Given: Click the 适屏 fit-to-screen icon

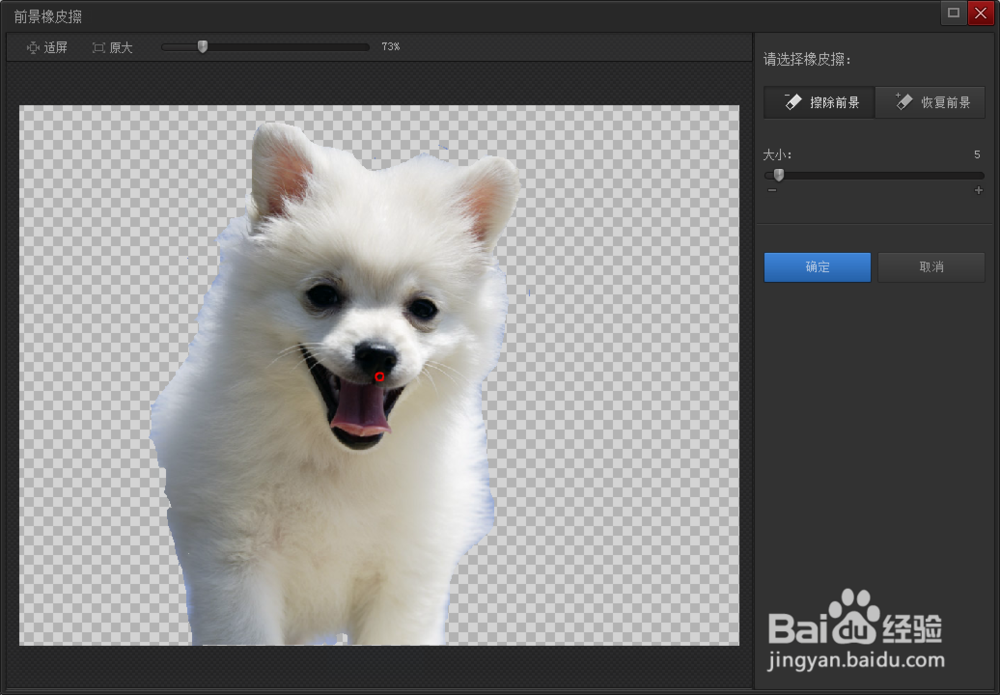Looking at the screenshot, I should pos(33,47).
